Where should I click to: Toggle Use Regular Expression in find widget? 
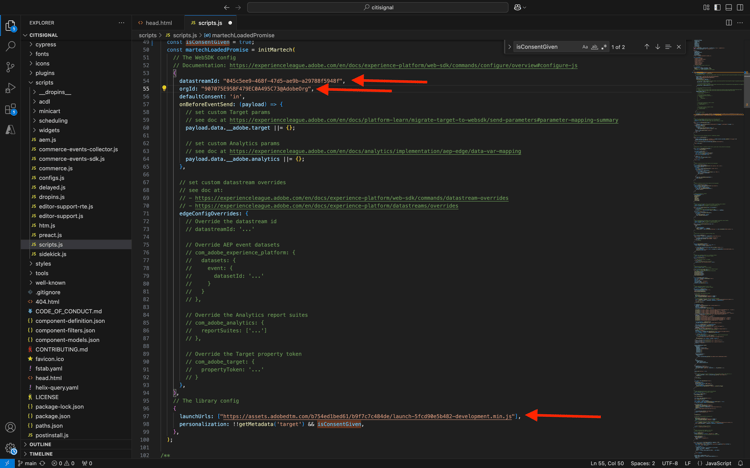(x=604, y=47)
